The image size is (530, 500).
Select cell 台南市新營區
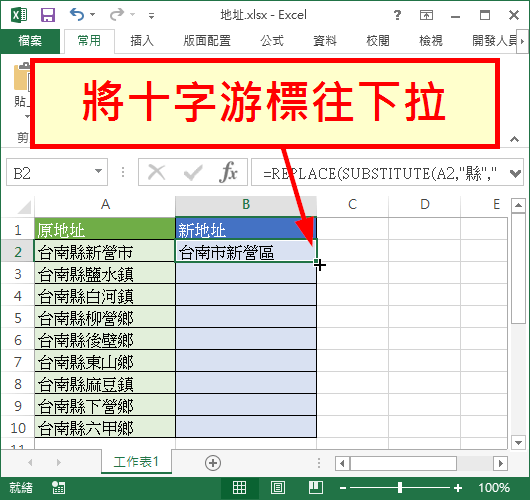click(x=246, y=251)
